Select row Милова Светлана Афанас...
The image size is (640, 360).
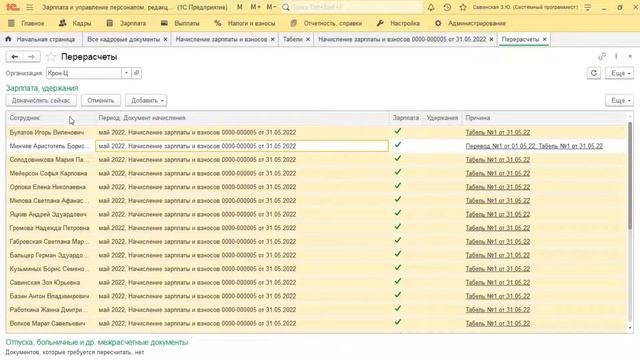[x=316, y=200]
